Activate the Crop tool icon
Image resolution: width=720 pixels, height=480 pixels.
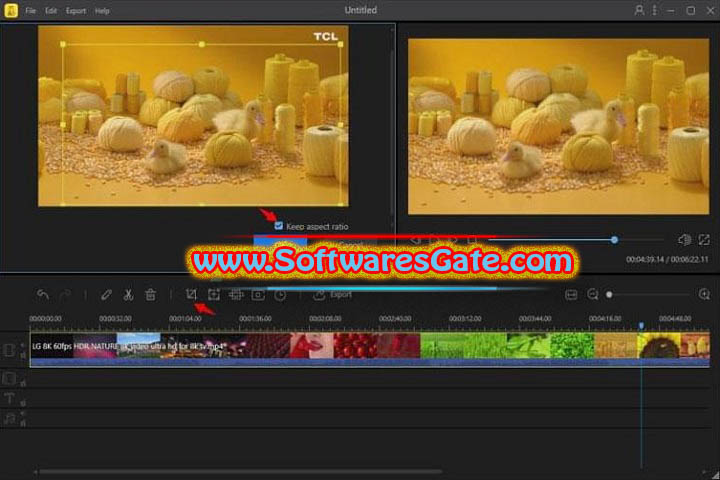tap(191, 294)
